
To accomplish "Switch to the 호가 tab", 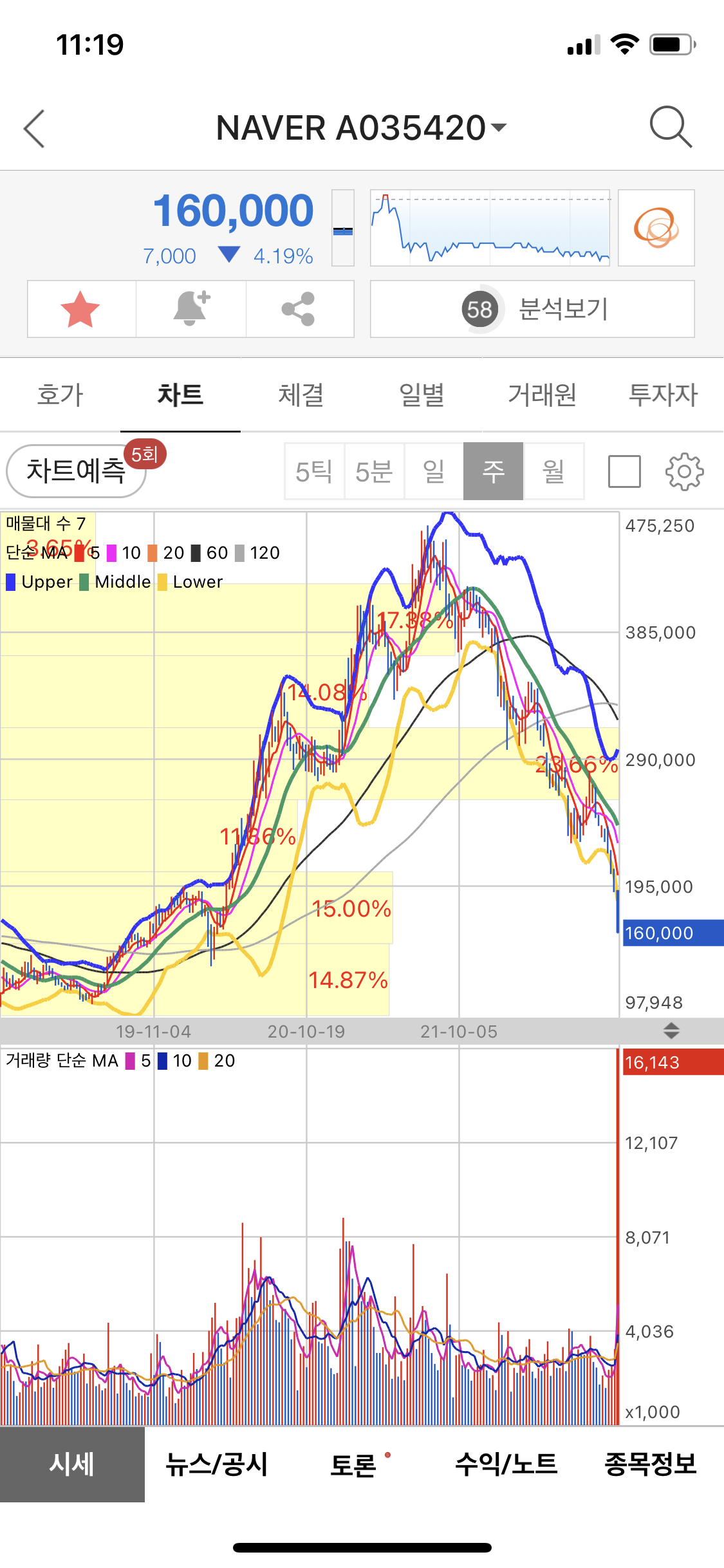I will point(60,395).
